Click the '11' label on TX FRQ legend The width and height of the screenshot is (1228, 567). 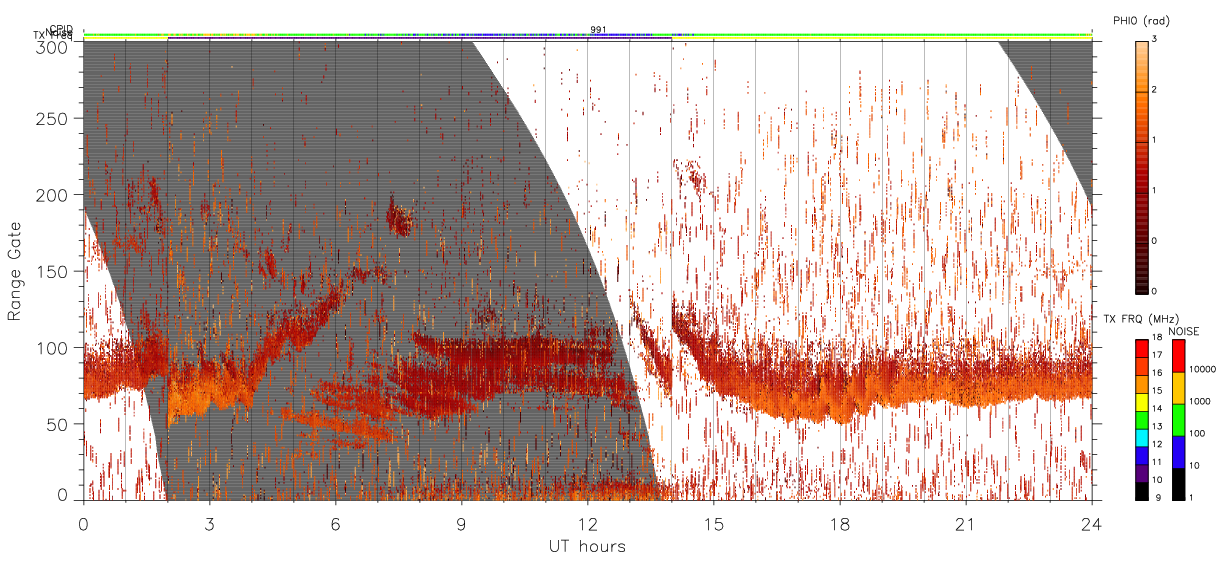point(1157,462)
